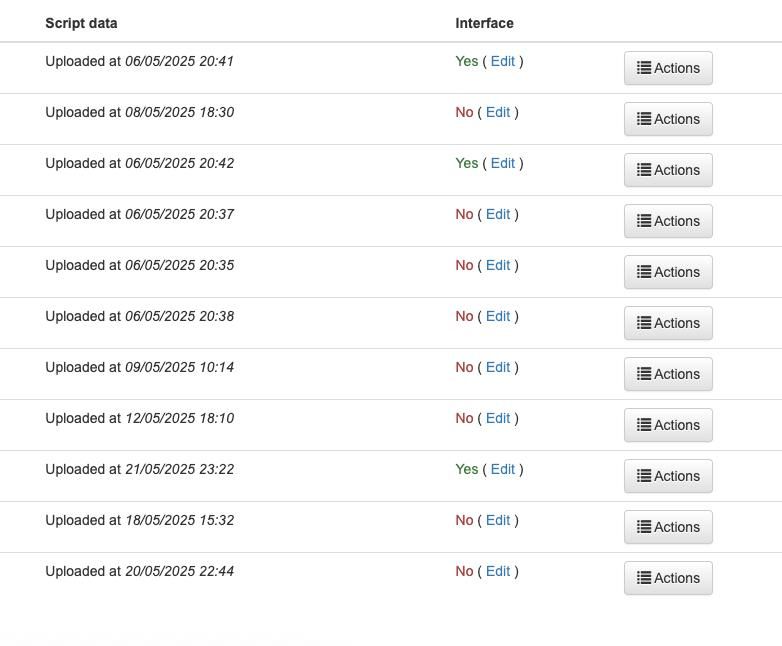This screenshot has height=646, width=782.
Task: Click the Script data column header
Action: [81, 23]
